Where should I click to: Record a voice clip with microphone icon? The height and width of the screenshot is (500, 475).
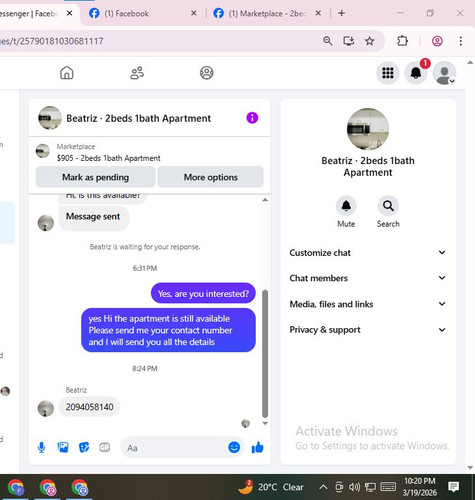point(42,447)
